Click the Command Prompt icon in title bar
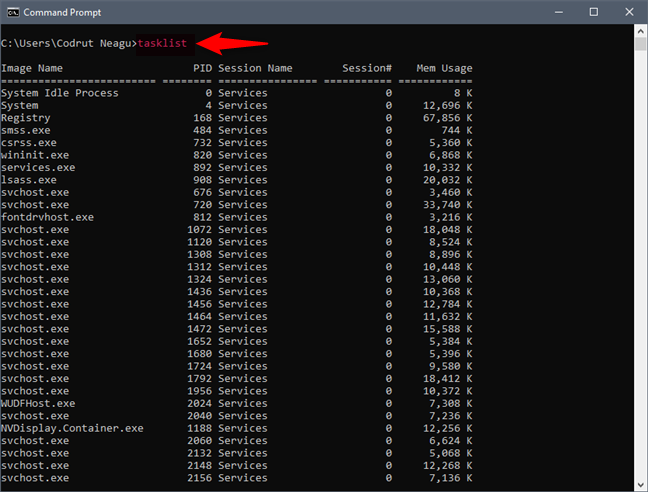This screenshot has width=648, height=492. (x=13, y=11)
